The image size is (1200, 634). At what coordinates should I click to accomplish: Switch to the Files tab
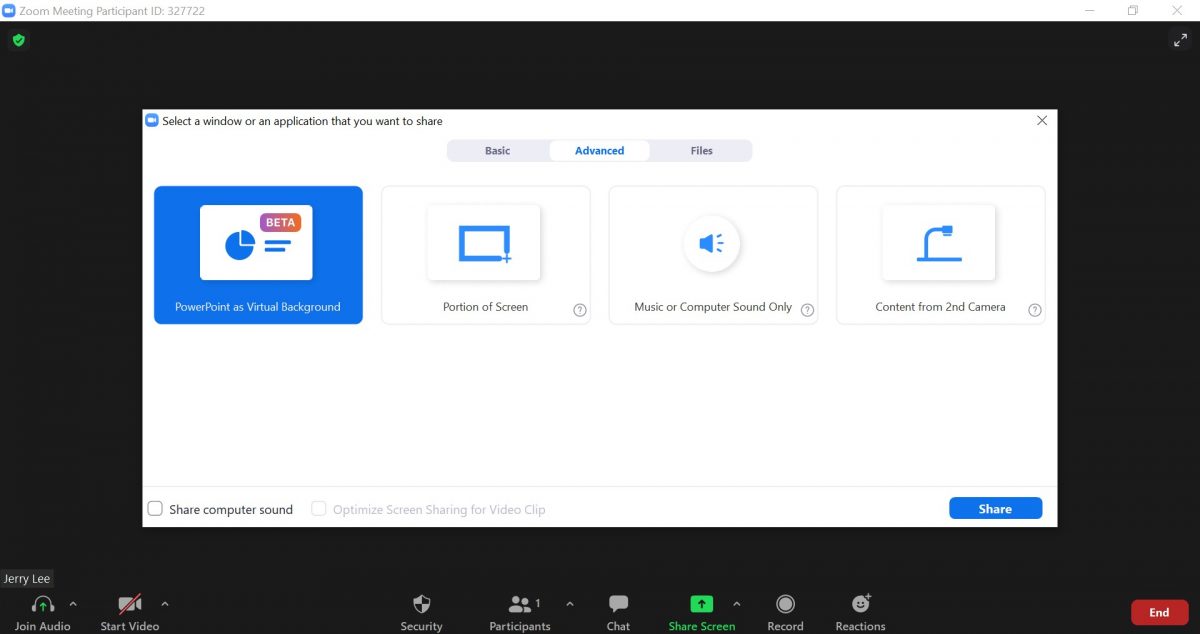pyautogui.click(x=701, y=151)
